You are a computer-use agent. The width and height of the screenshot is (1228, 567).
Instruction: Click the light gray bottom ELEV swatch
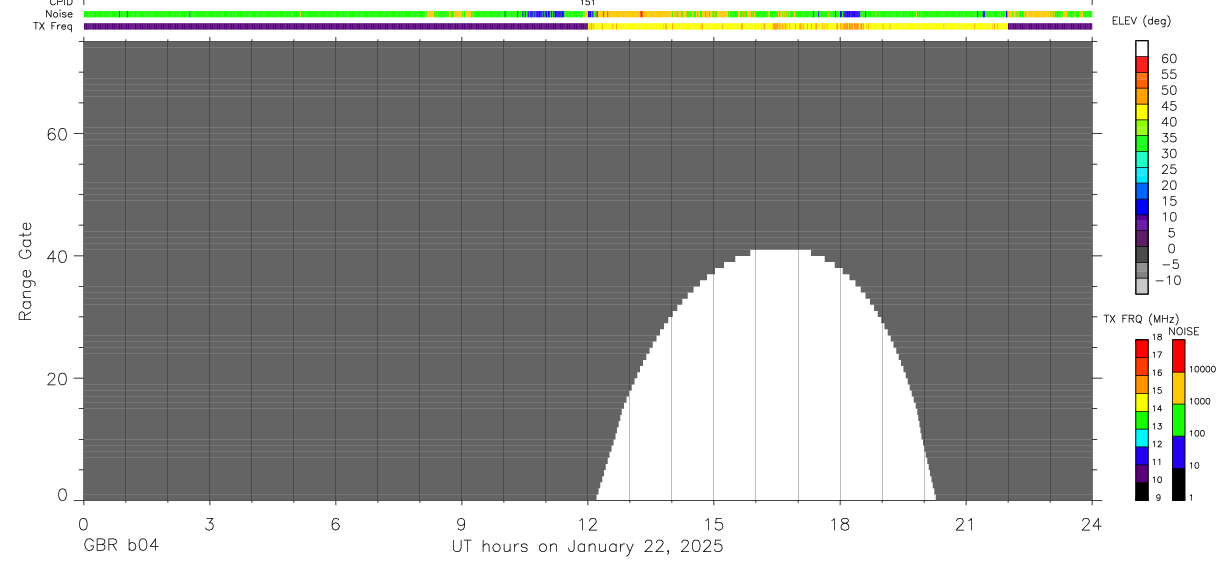[1142, 286]
